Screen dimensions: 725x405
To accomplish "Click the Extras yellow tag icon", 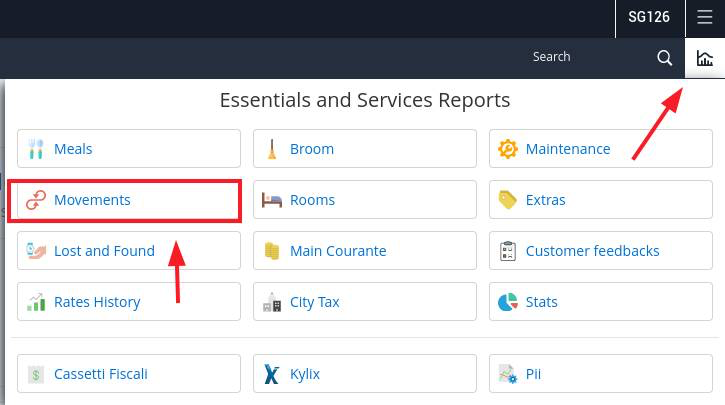I will tap(508, 200).
